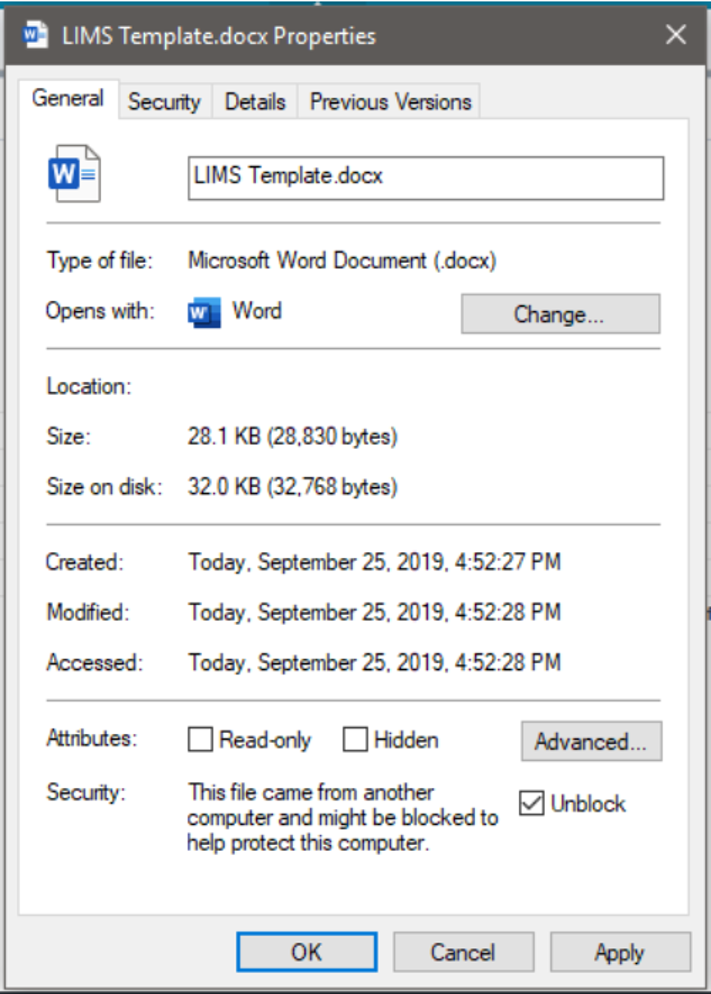Go to the Previous Versions tab
Screen dimensions: 711x994
pos(390,101)
